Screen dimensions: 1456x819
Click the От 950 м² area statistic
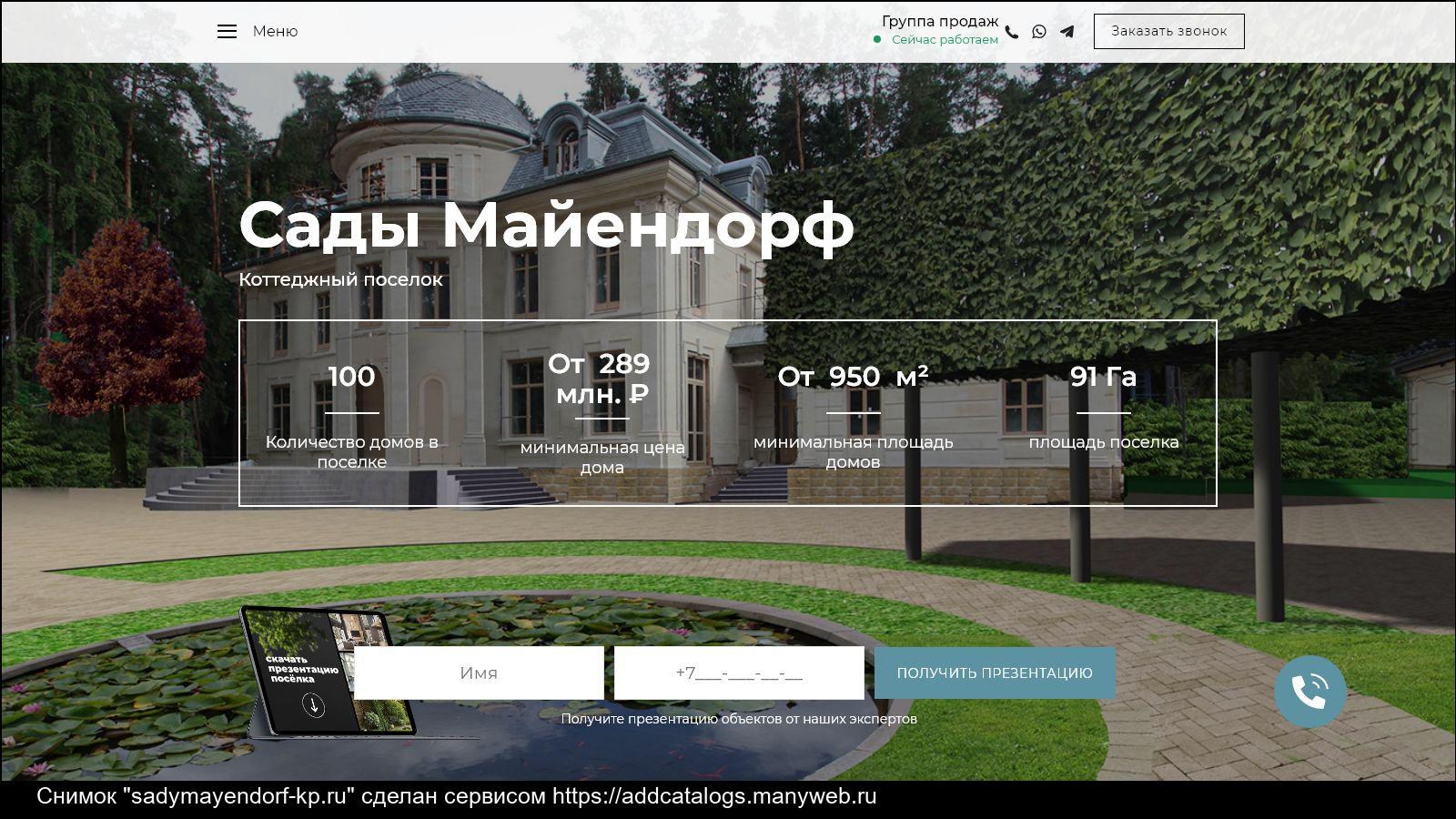point(853,377)
